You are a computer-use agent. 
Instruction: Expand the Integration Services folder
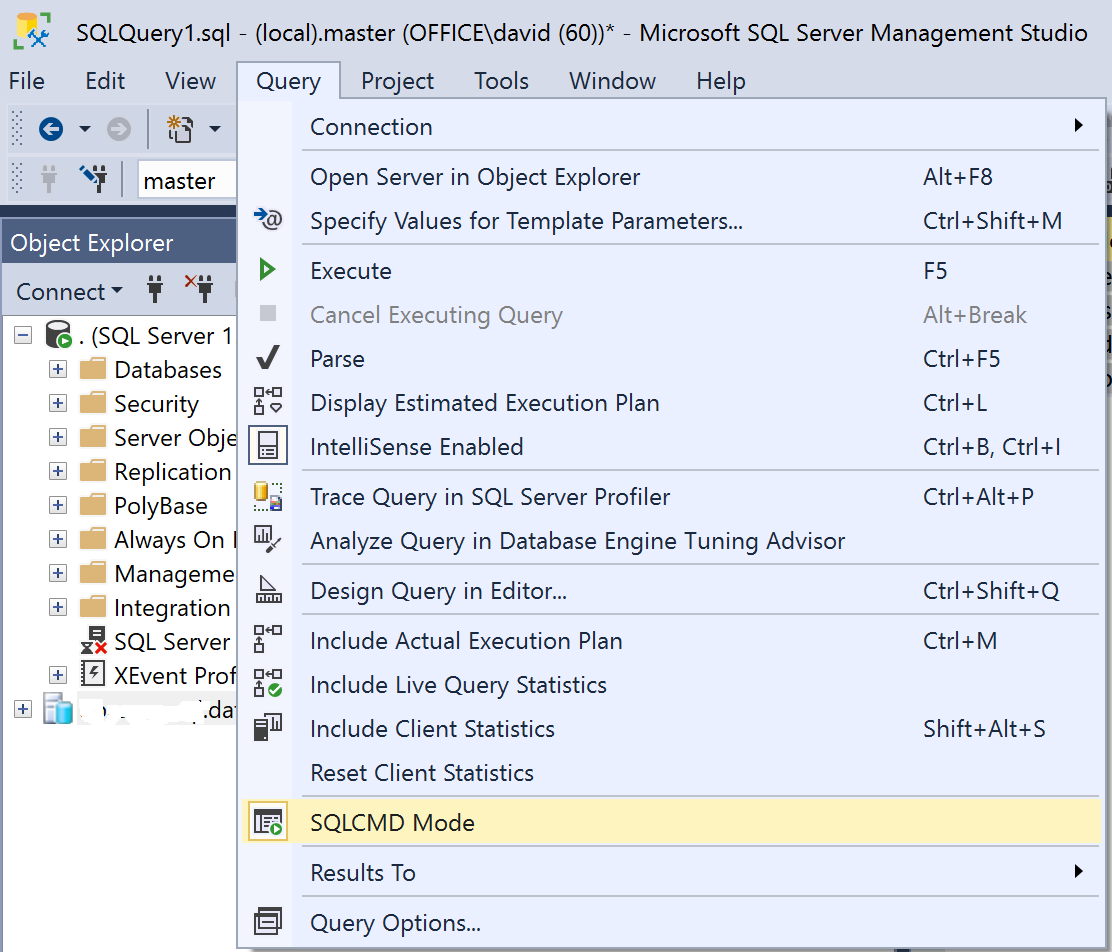pos(58,607)
